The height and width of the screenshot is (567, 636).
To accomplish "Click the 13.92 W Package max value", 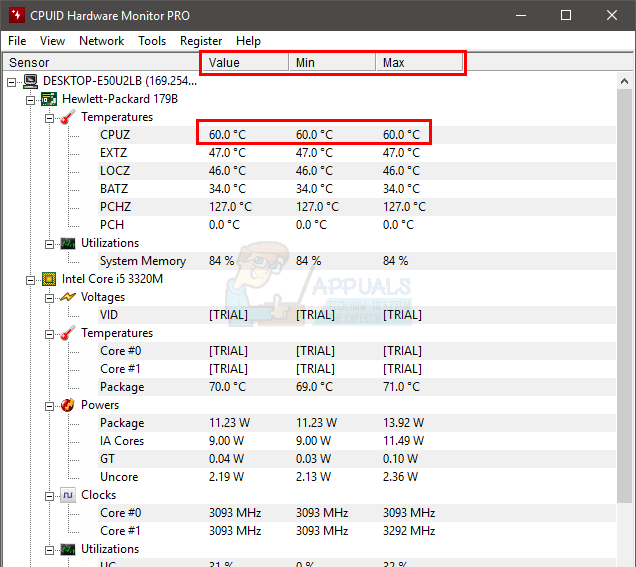I will pos(403,423).
